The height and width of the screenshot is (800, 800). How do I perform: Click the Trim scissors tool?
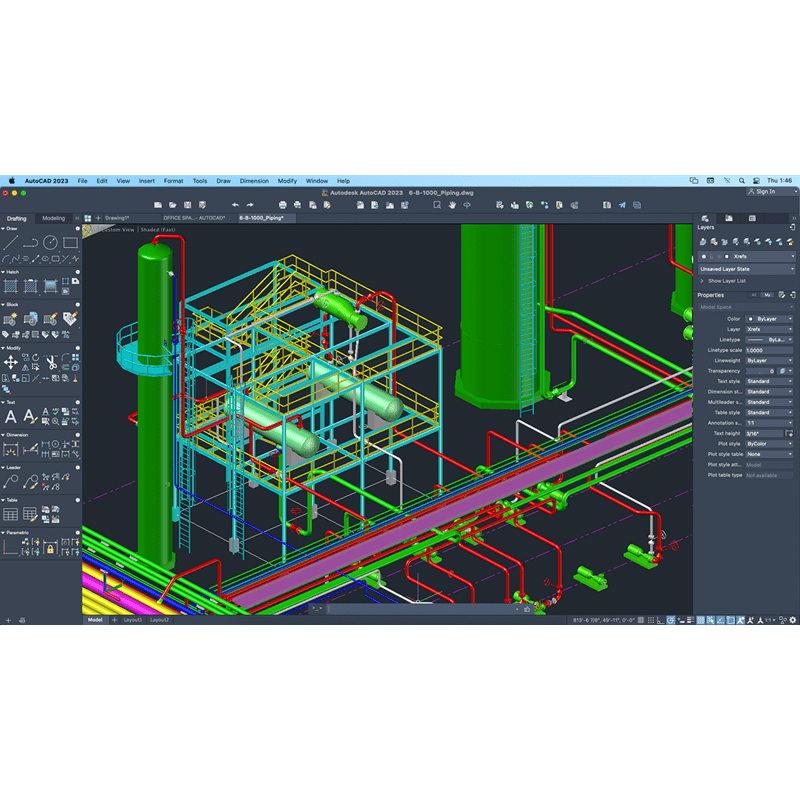tap(50, 361)
